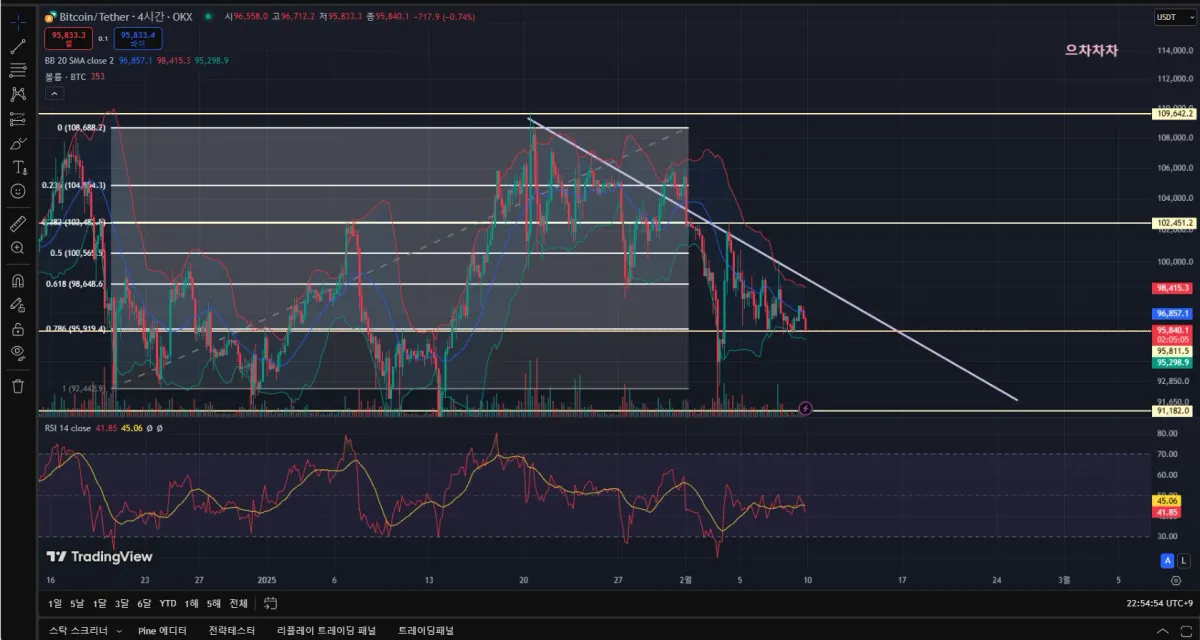Click the 45.06 RSI moving average label
Image resolution: width=1200 pixels, height=640 pixels.
click(x=1167, y=501)
